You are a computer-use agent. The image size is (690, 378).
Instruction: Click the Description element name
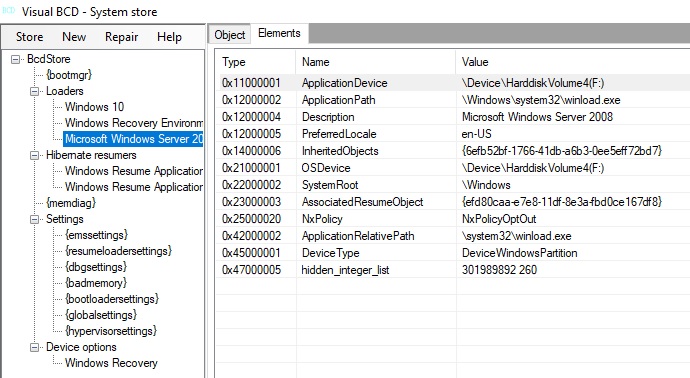[328, 117]
